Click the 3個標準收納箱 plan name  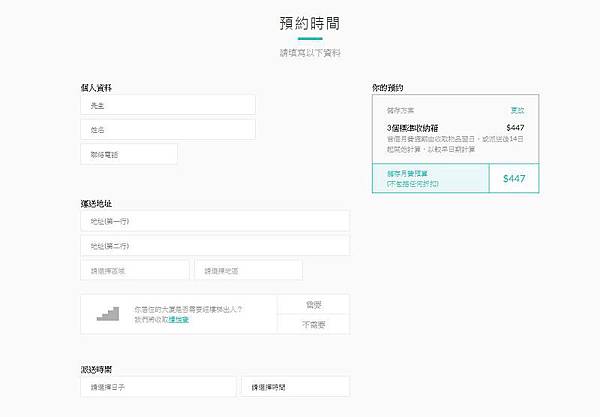pos(412,128)
